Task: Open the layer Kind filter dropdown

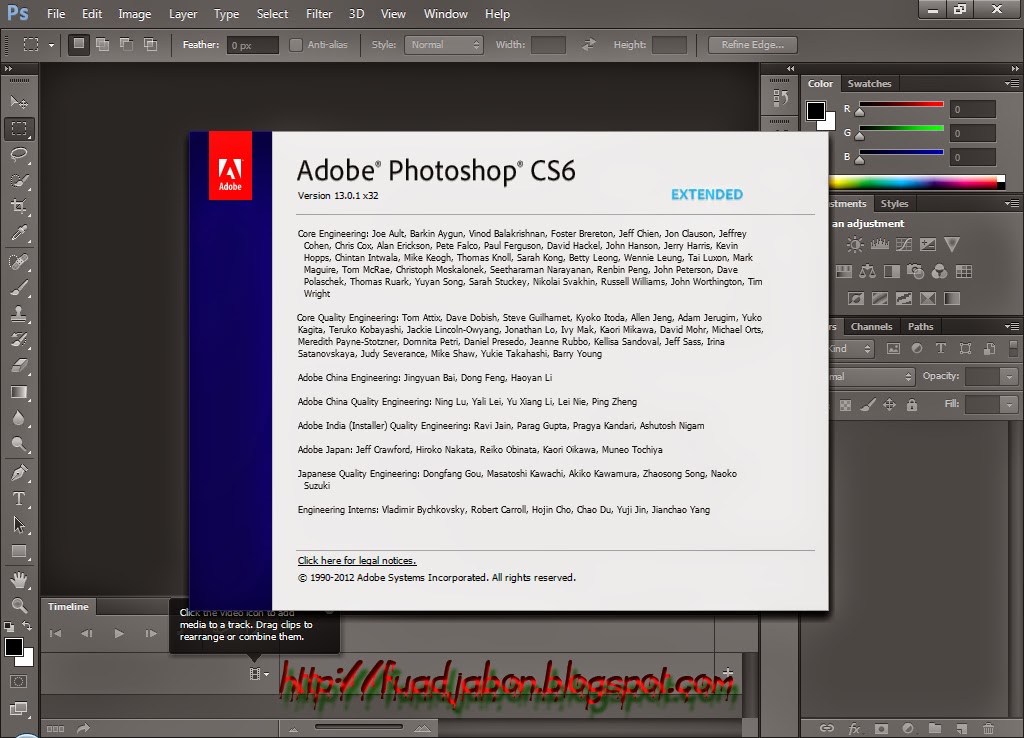Action: click(851, 349)
